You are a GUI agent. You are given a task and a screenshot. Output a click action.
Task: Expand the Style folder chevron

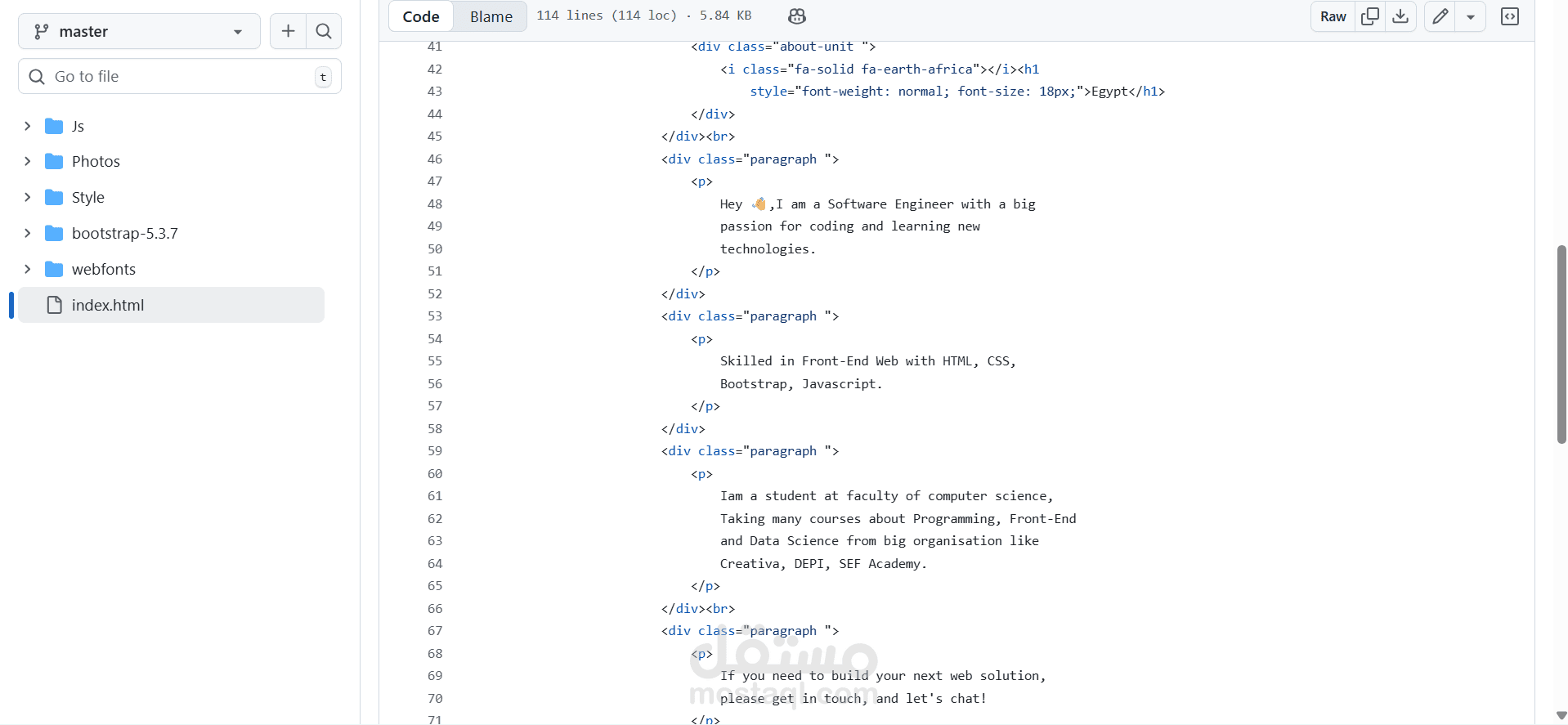[28, 197]
